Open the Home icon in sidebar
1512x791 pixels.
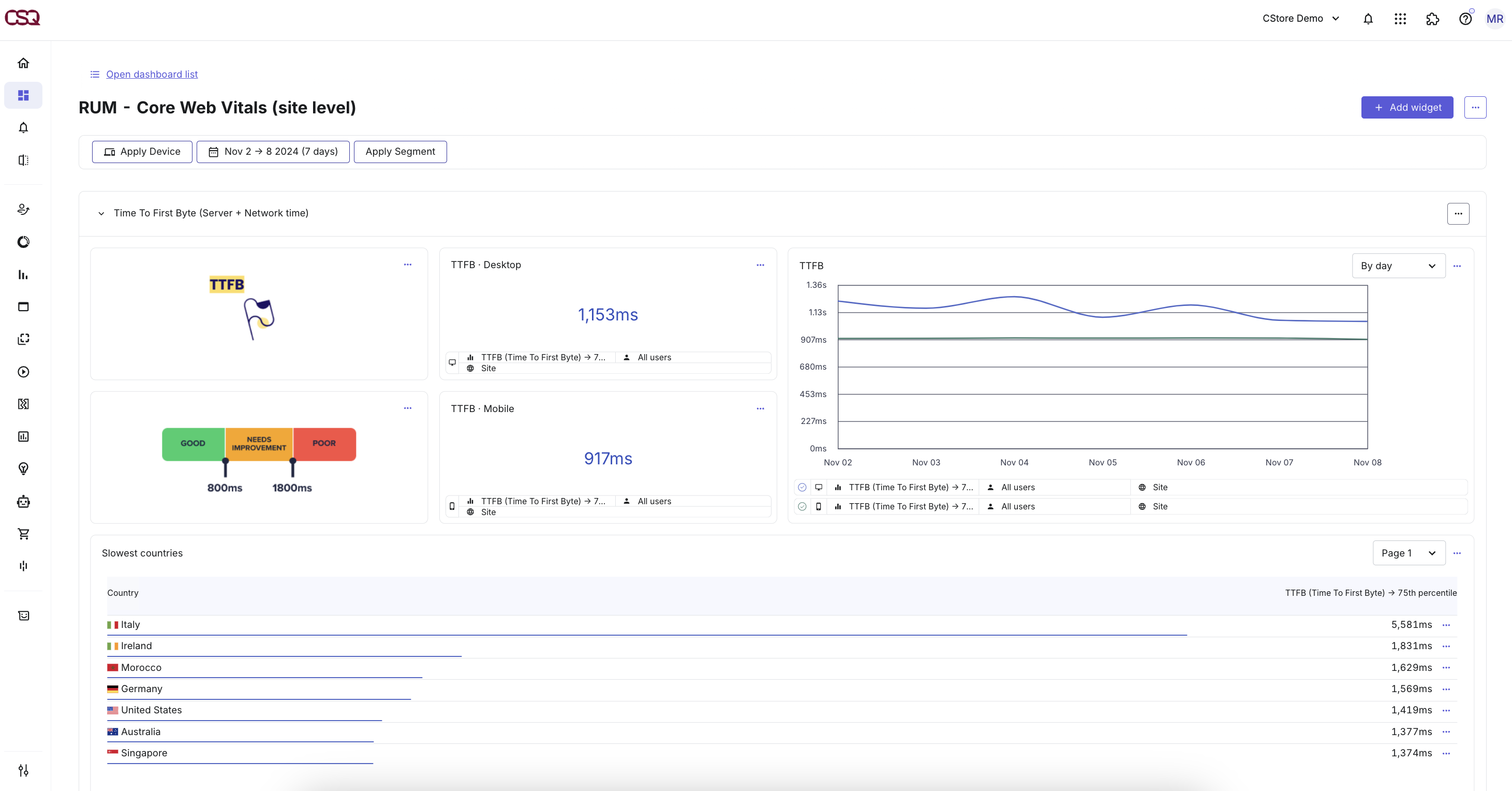[23, 63]
